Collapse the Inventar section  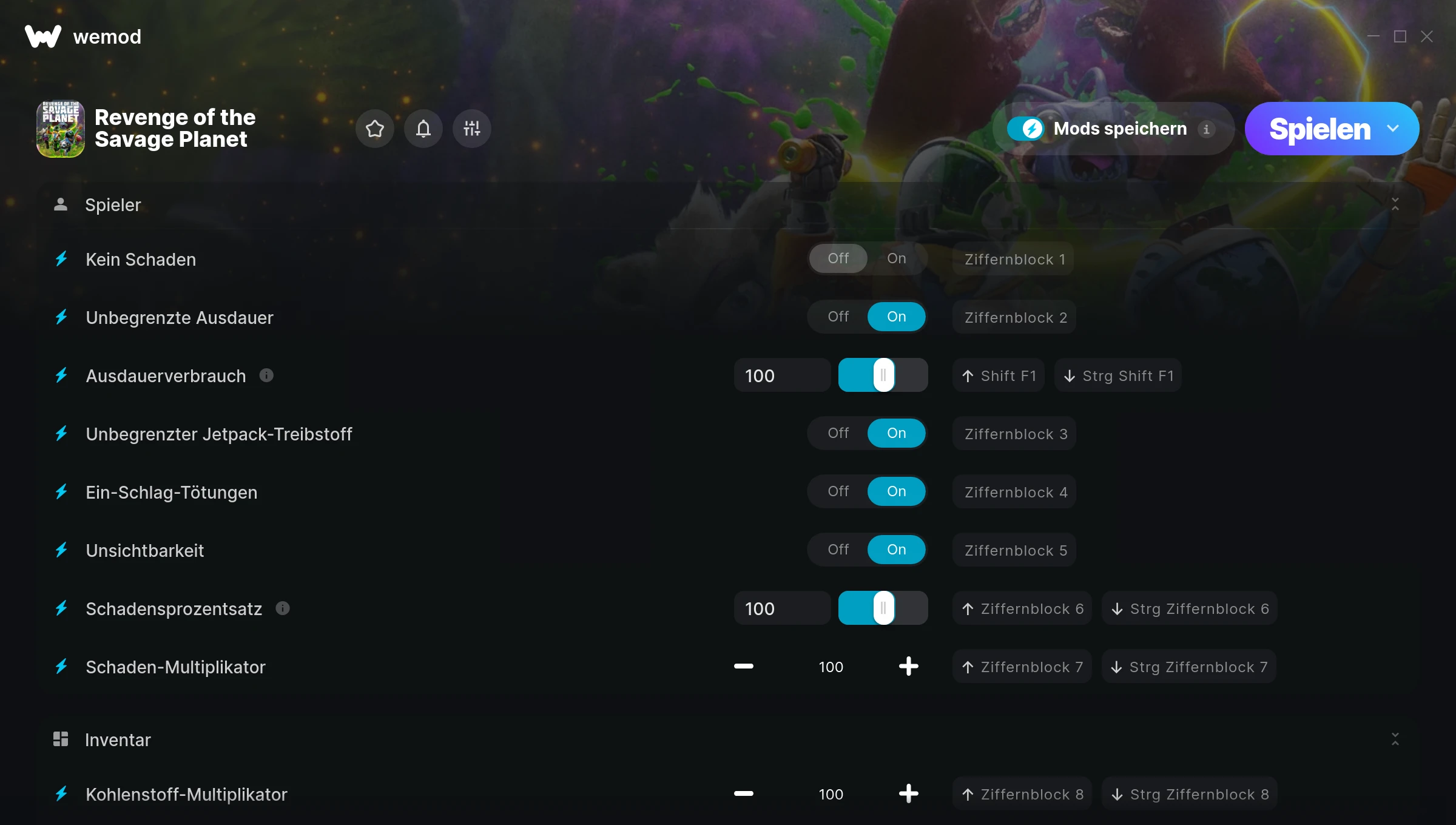tap(1395, 739)
